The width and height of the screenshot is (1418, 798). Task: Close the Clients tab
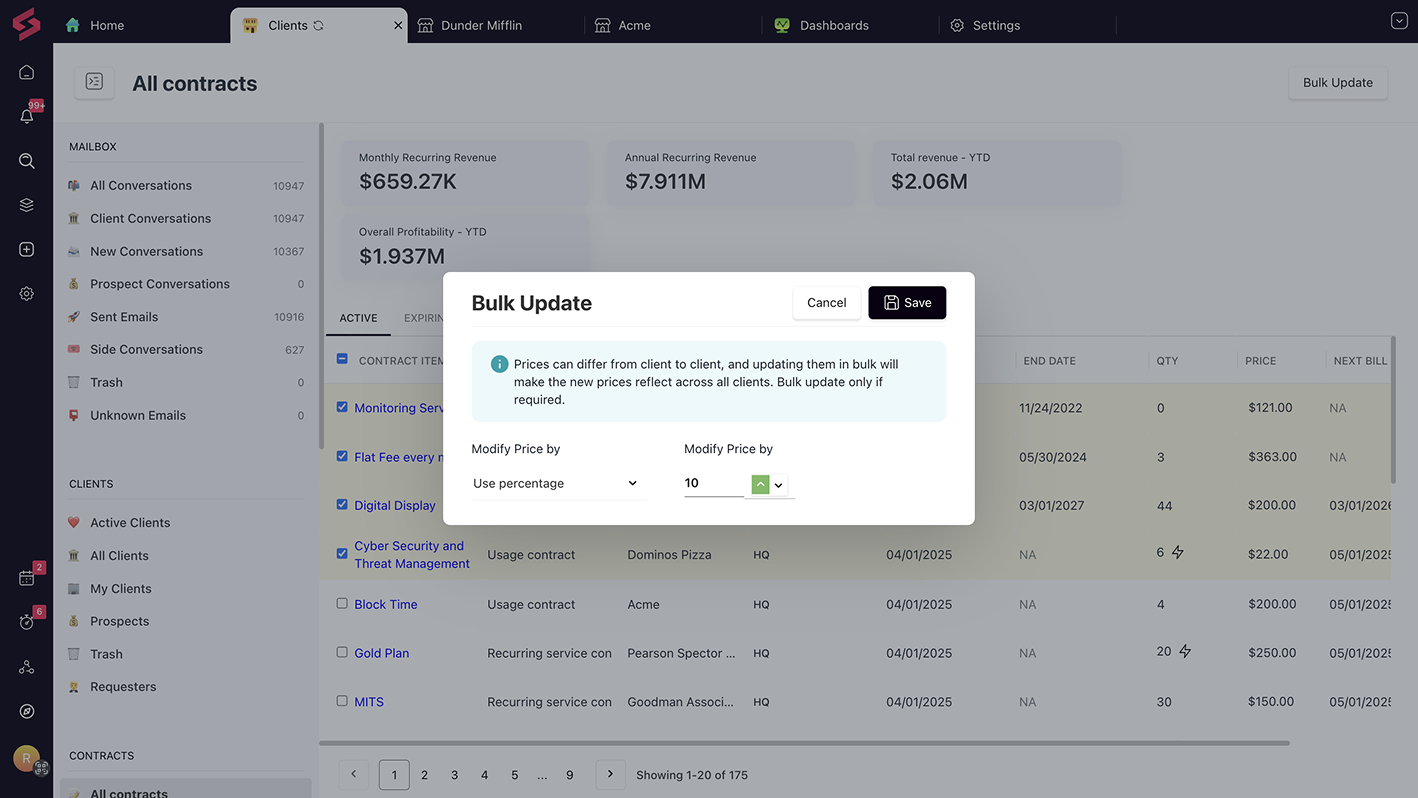click(x=398, y=26)
